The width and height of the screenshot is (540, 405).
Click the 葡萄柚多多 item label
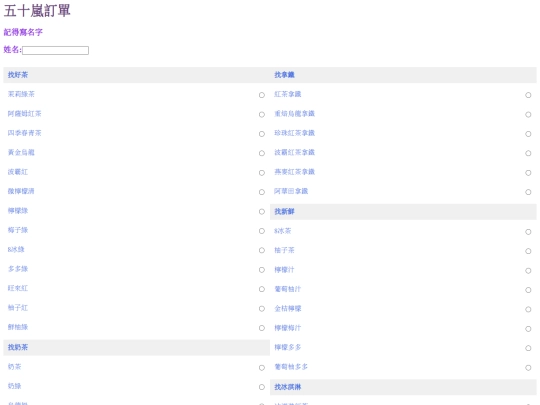pyautogui.click(x=291, y=367)
